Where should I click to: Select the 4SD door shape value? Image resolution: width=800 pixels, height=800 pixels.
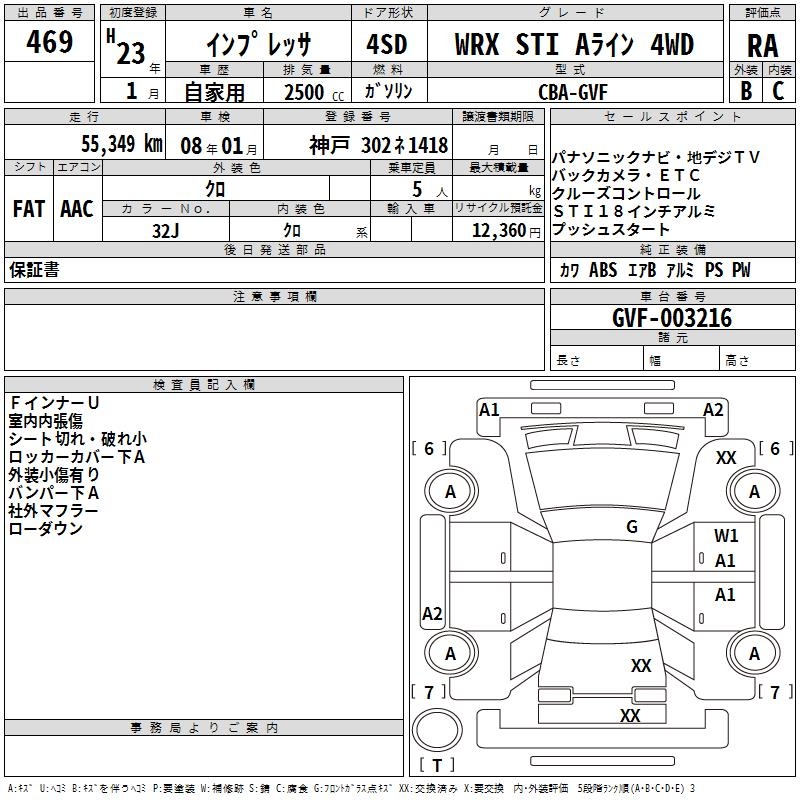point(387,44)
